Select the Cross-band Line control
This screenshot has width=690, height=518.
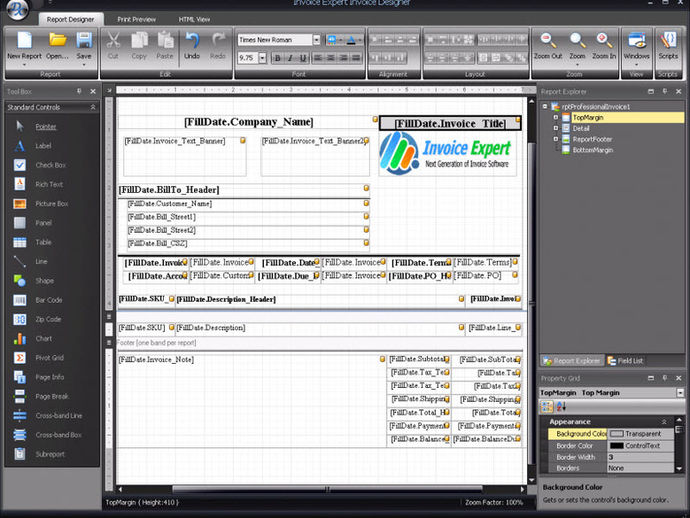coord(59,415)
